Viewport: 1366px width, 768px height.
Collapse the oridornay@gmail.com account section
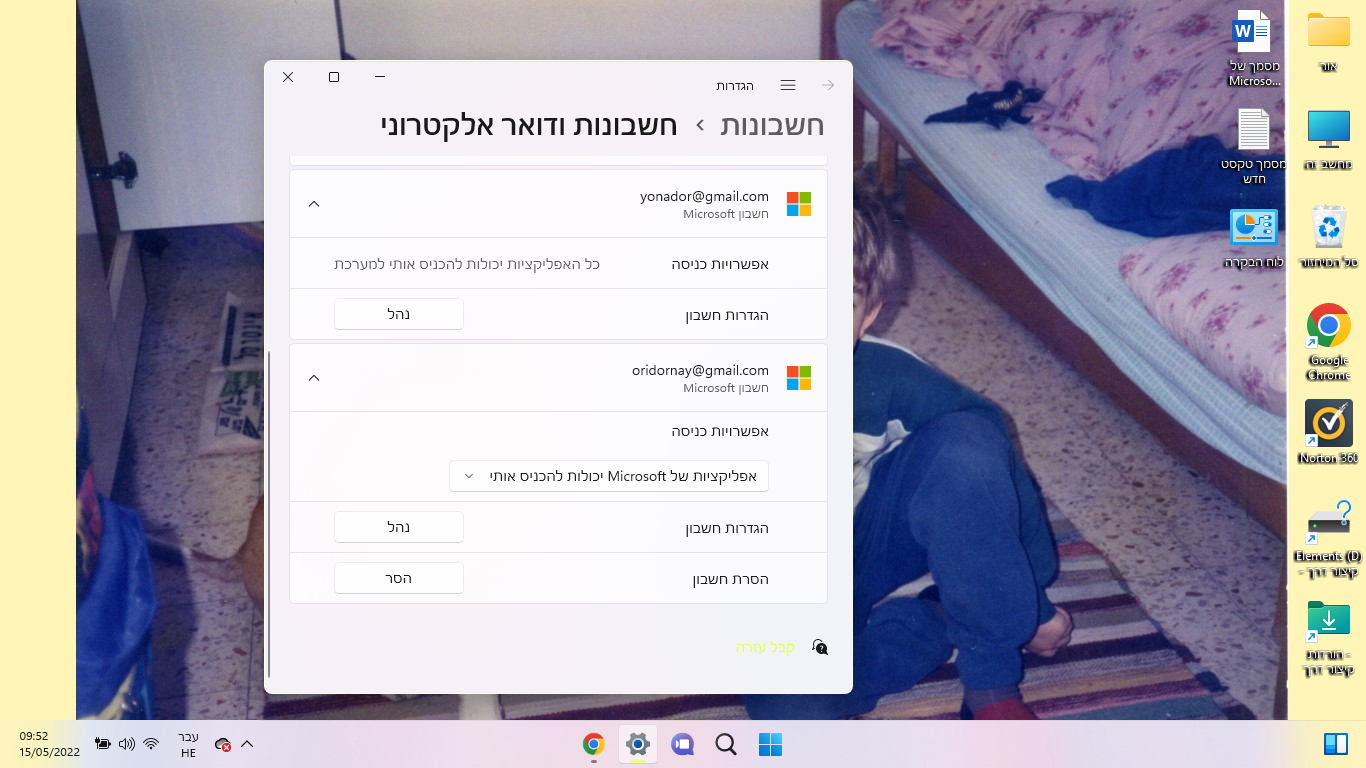pos(314,378)
